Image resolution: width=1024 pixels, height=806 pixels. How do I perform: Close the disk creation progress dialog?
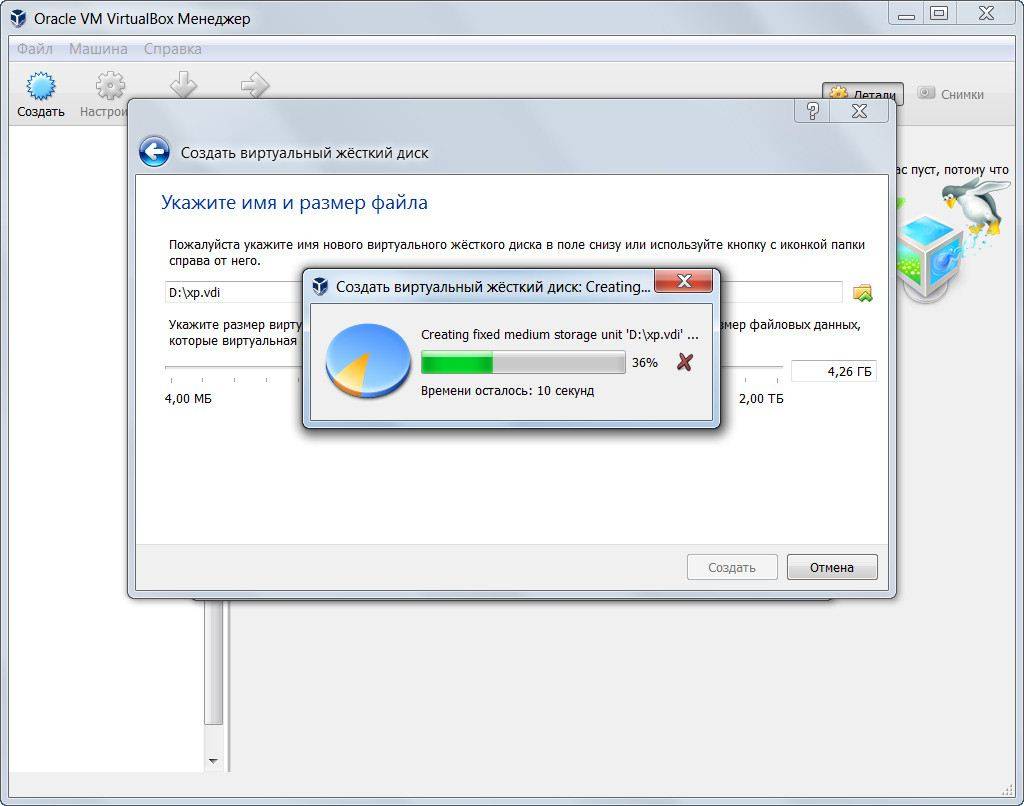(685, 282)
